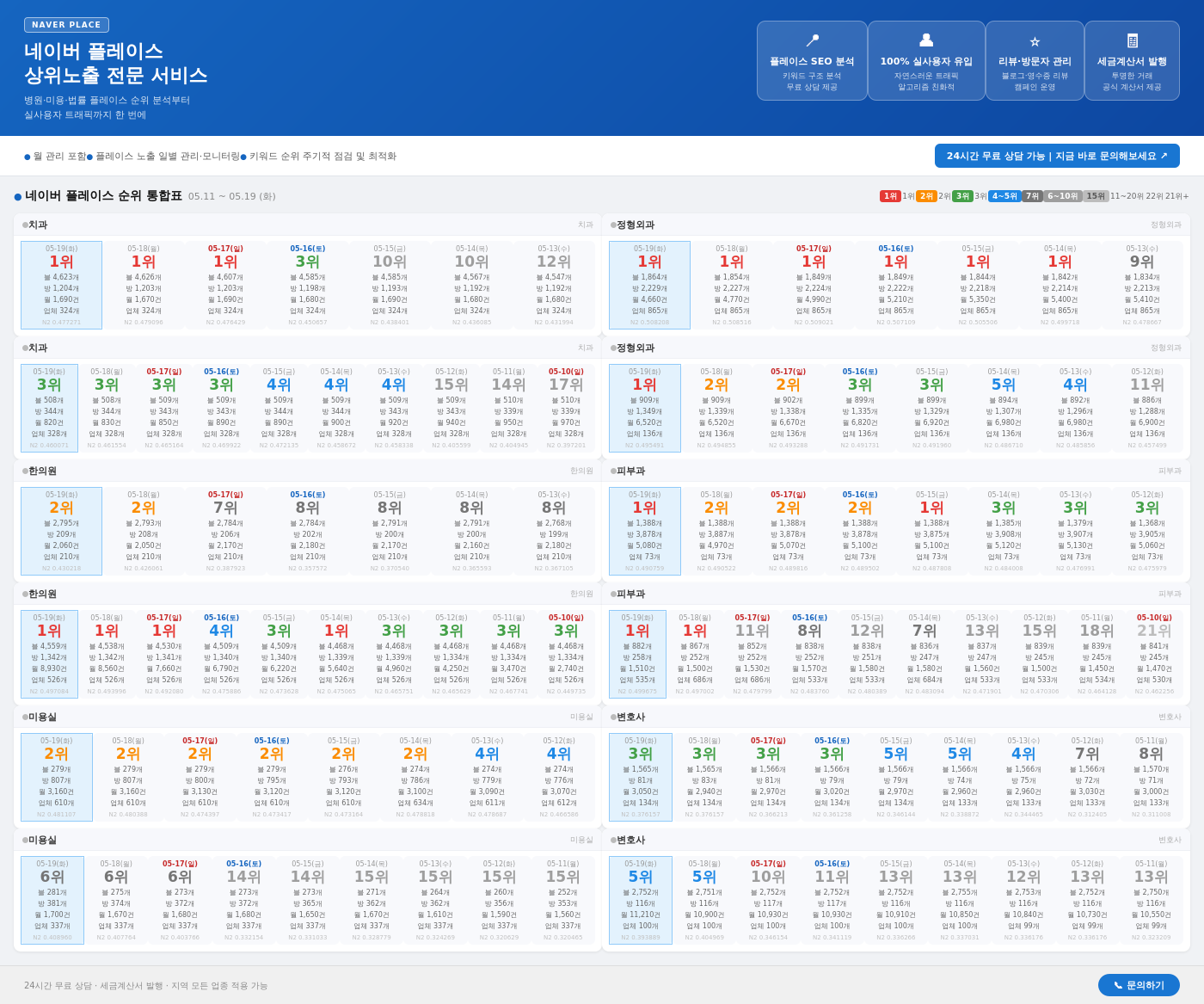Select the 치과 card showing N2 0.477271
This screenshot has width=1204, height=1004.
point(61,285)
